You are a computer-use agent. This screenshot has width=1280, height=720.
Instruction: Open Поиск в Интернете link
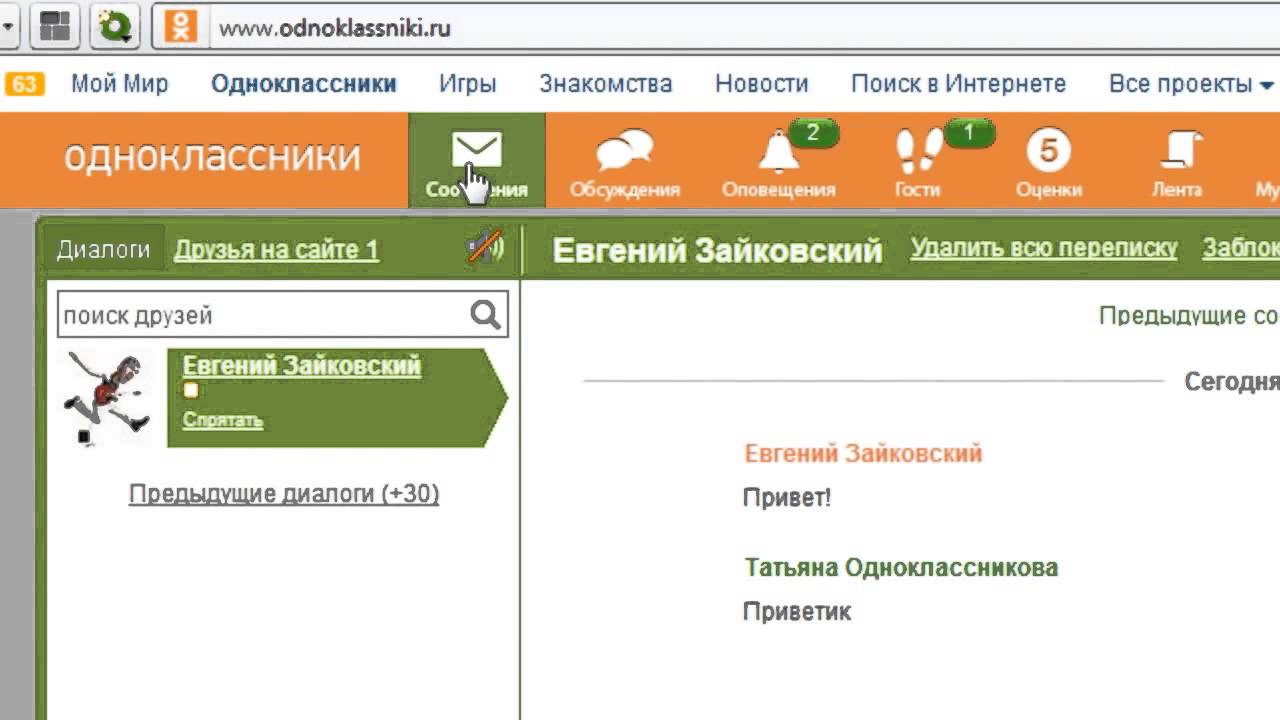(x=958, y=84)
